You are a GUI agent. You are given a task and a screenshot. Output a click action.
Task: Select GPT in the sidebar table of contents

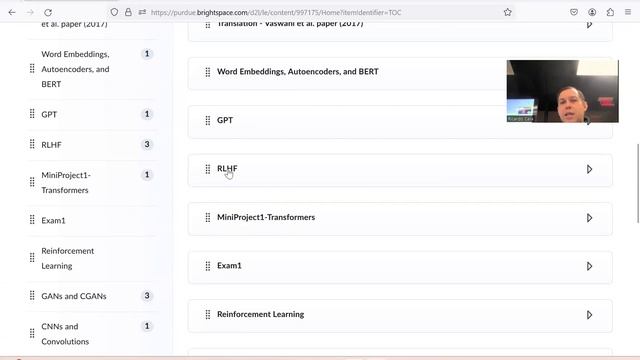coord(49,114)
